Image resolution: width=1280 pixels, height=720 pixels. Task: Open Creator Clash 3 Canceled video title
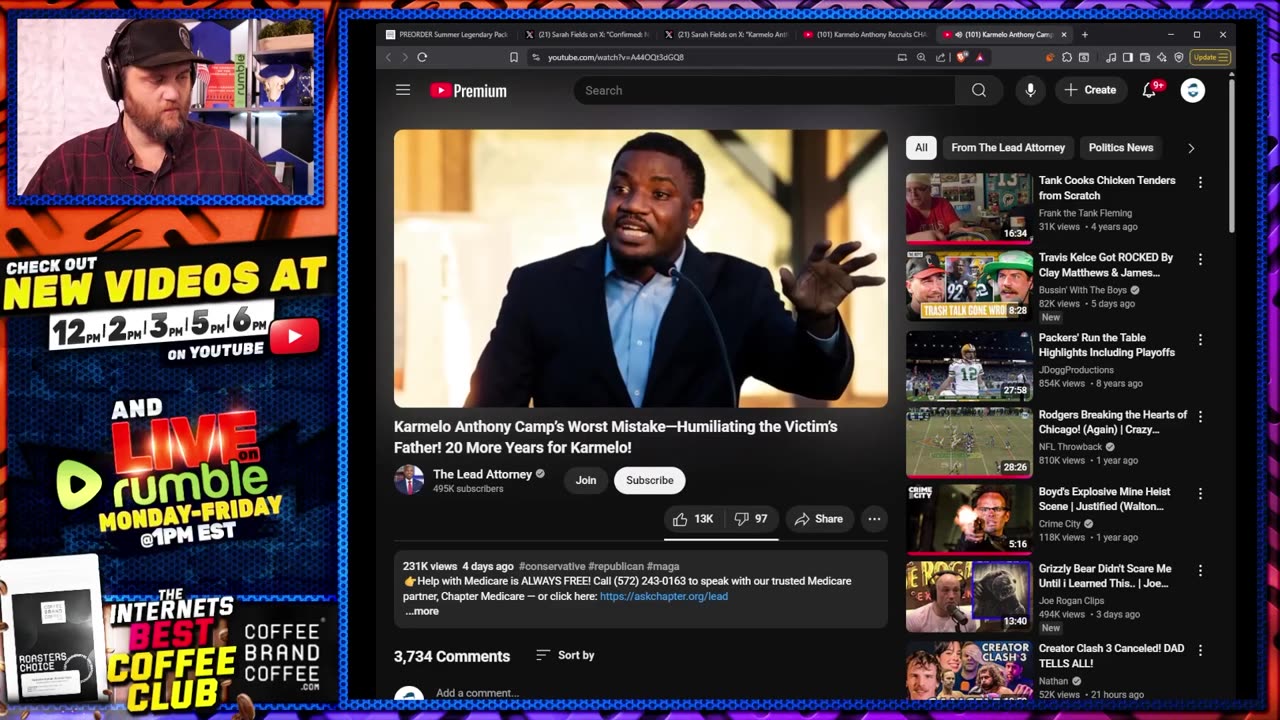tap(1111, 656)
